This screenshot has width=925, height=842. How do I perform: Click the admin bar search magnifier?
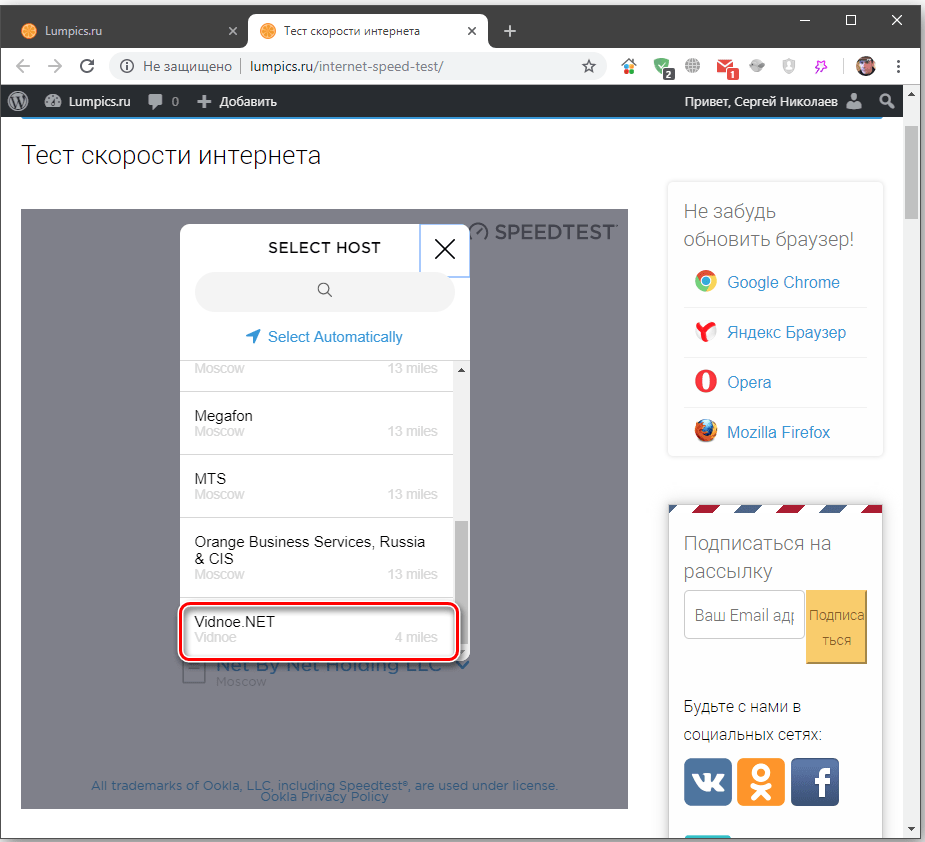click(x=886, y=101)
